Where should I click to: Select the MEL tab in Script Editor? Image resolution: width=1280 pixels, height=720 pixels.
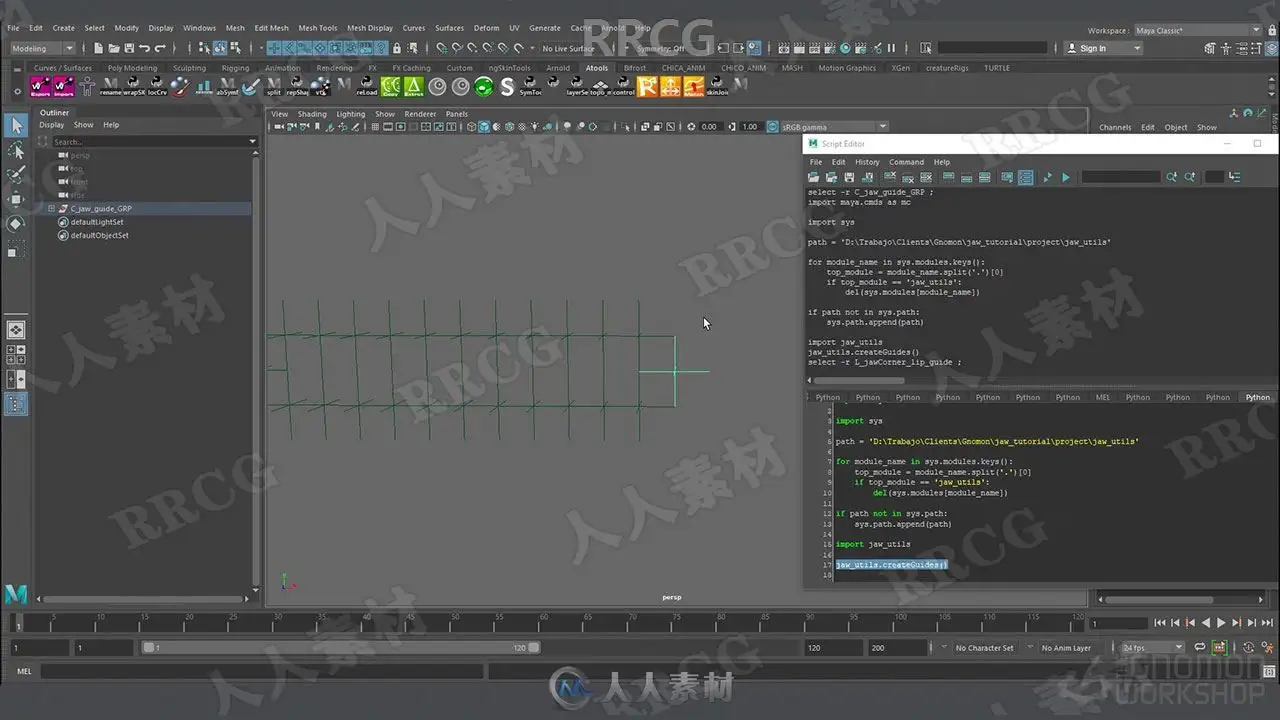[x=1103, y=397]
